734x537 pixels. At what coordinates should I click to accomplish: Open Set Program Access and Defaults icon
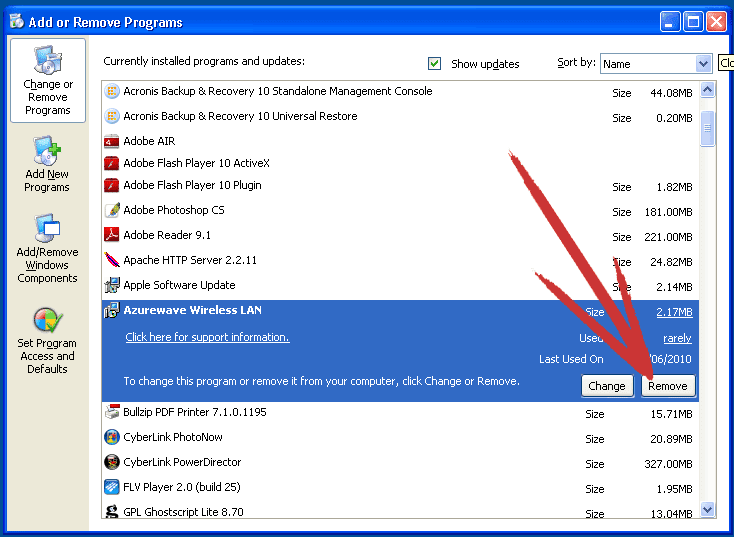click(47, 320)
